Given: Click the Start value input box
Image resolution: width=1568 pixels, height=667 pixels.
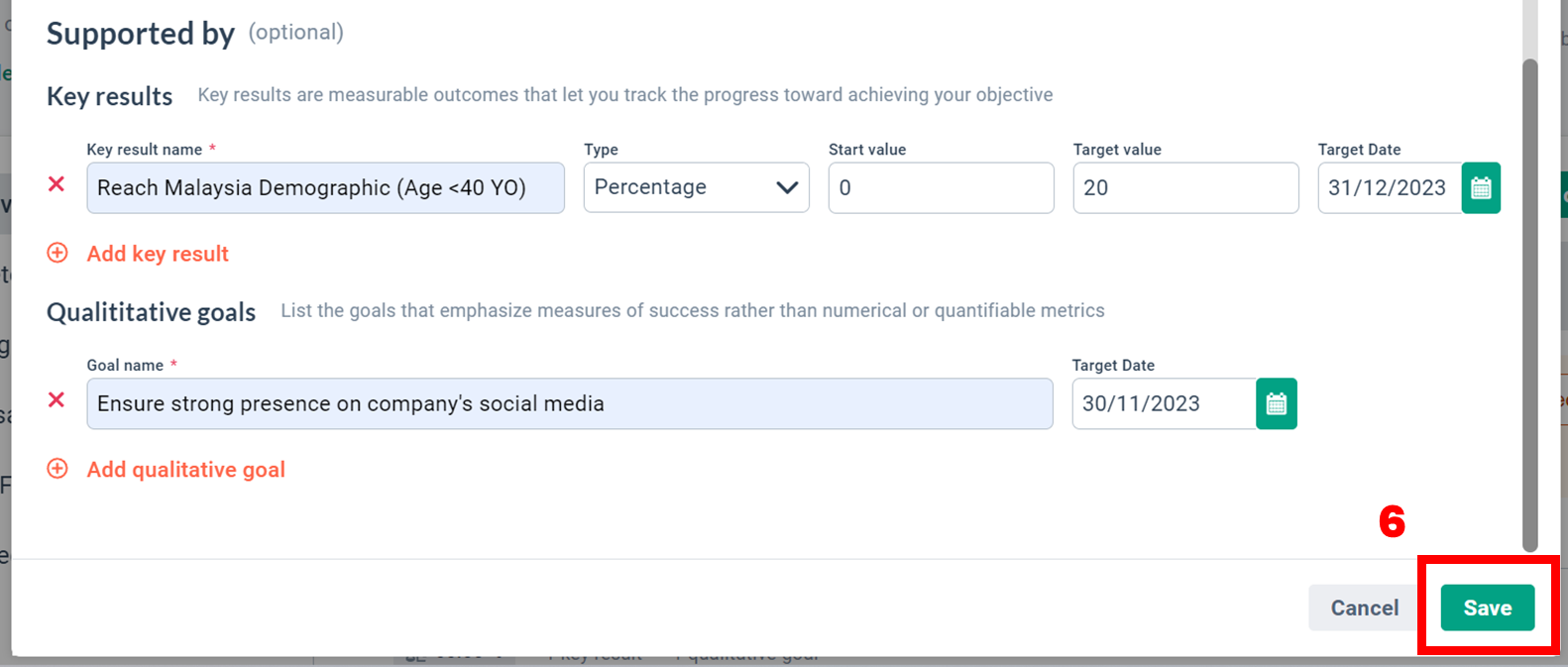Looking at the screenshot, I should [x=941, y=187].
